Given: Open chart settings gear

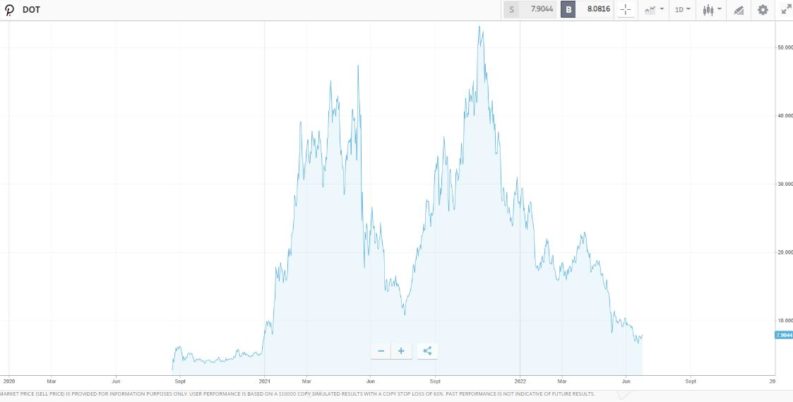Looking at the screenshot, I should click(763, 10).
